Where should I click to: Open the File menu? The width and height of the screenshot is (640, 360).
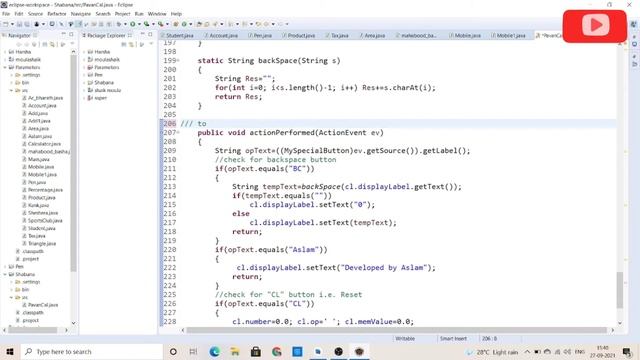pyautogui.click(x=6, y=14)
